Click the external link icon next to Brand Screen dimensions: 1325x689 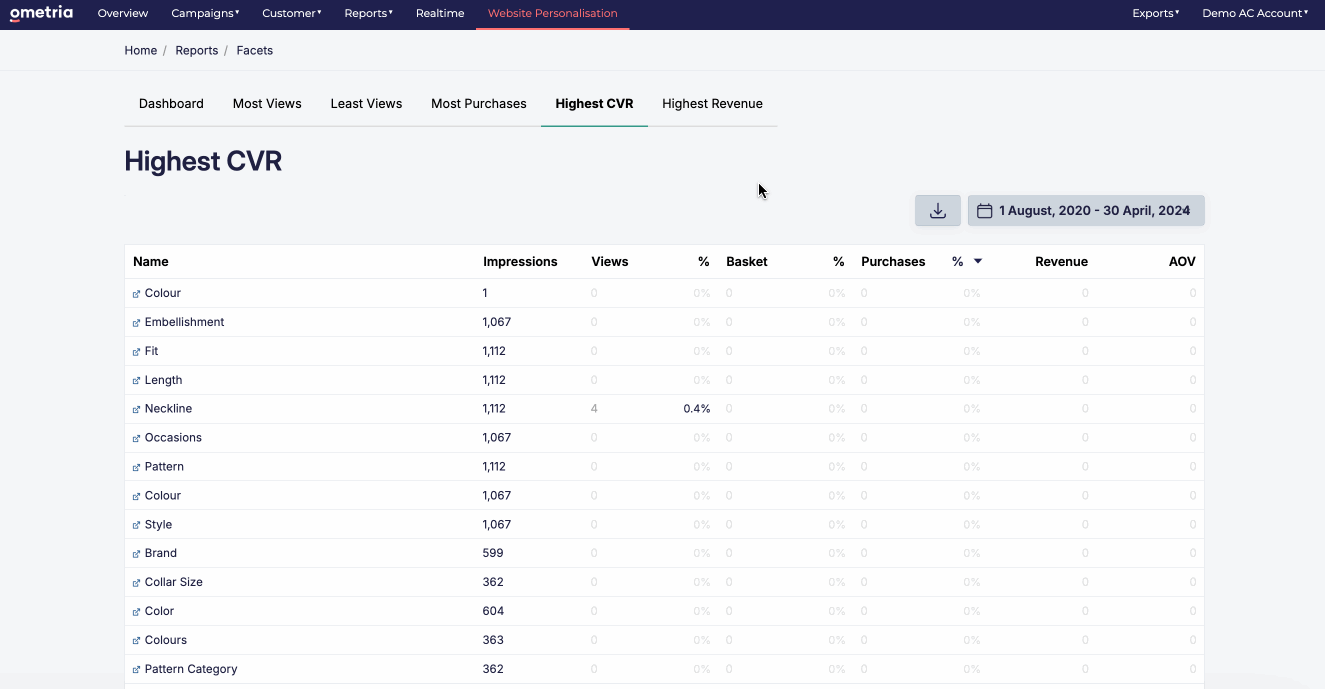tap(137, 554)
